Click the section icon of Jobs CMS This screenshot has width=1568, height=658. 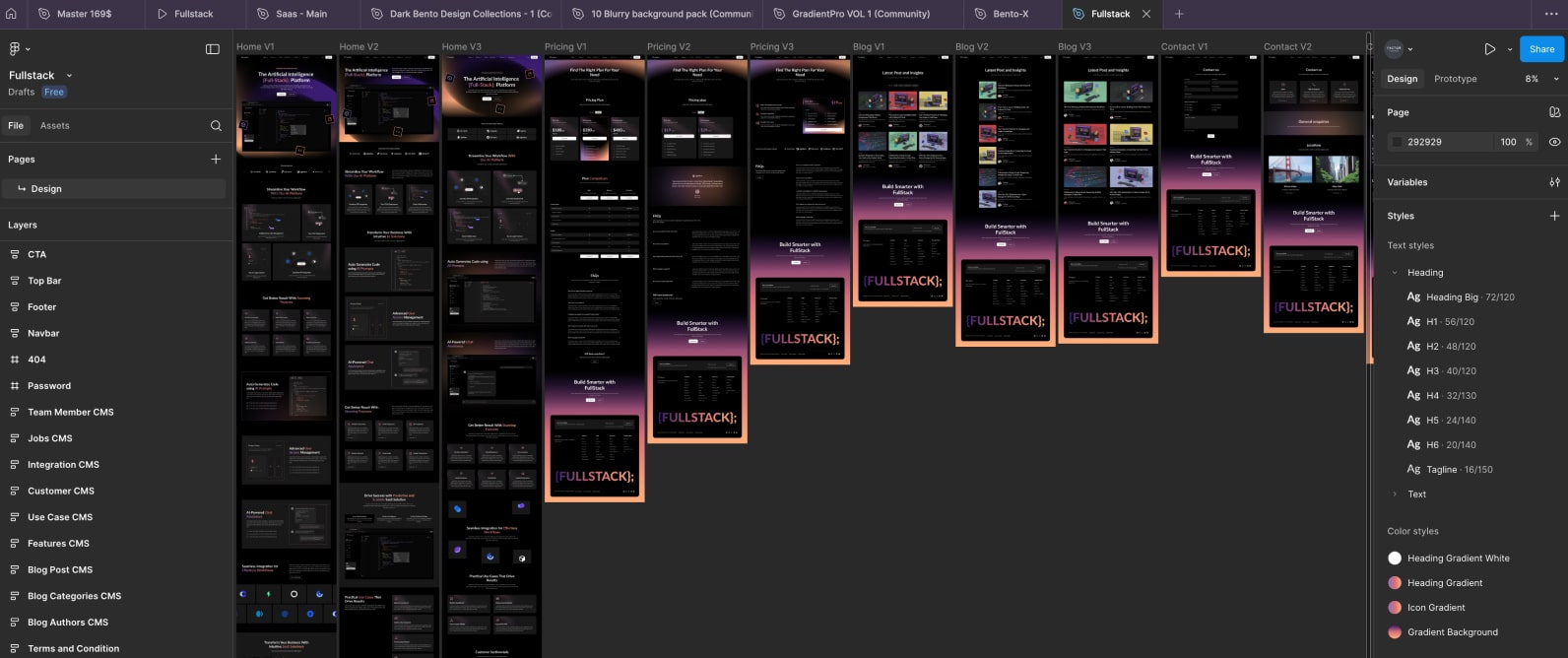click(15, 438)
